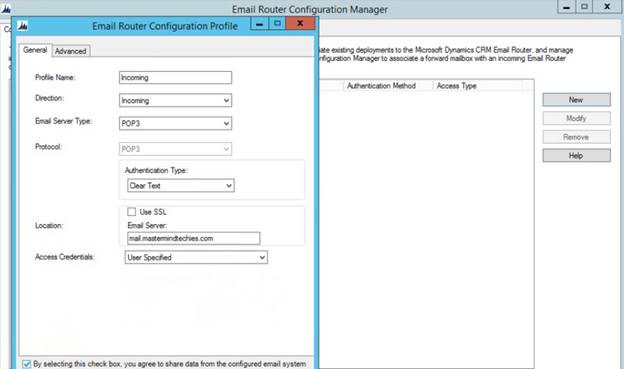This screenshot has height=369, width=624.
Task: Click the Email Server label text
Action: [x=147, y=225]
